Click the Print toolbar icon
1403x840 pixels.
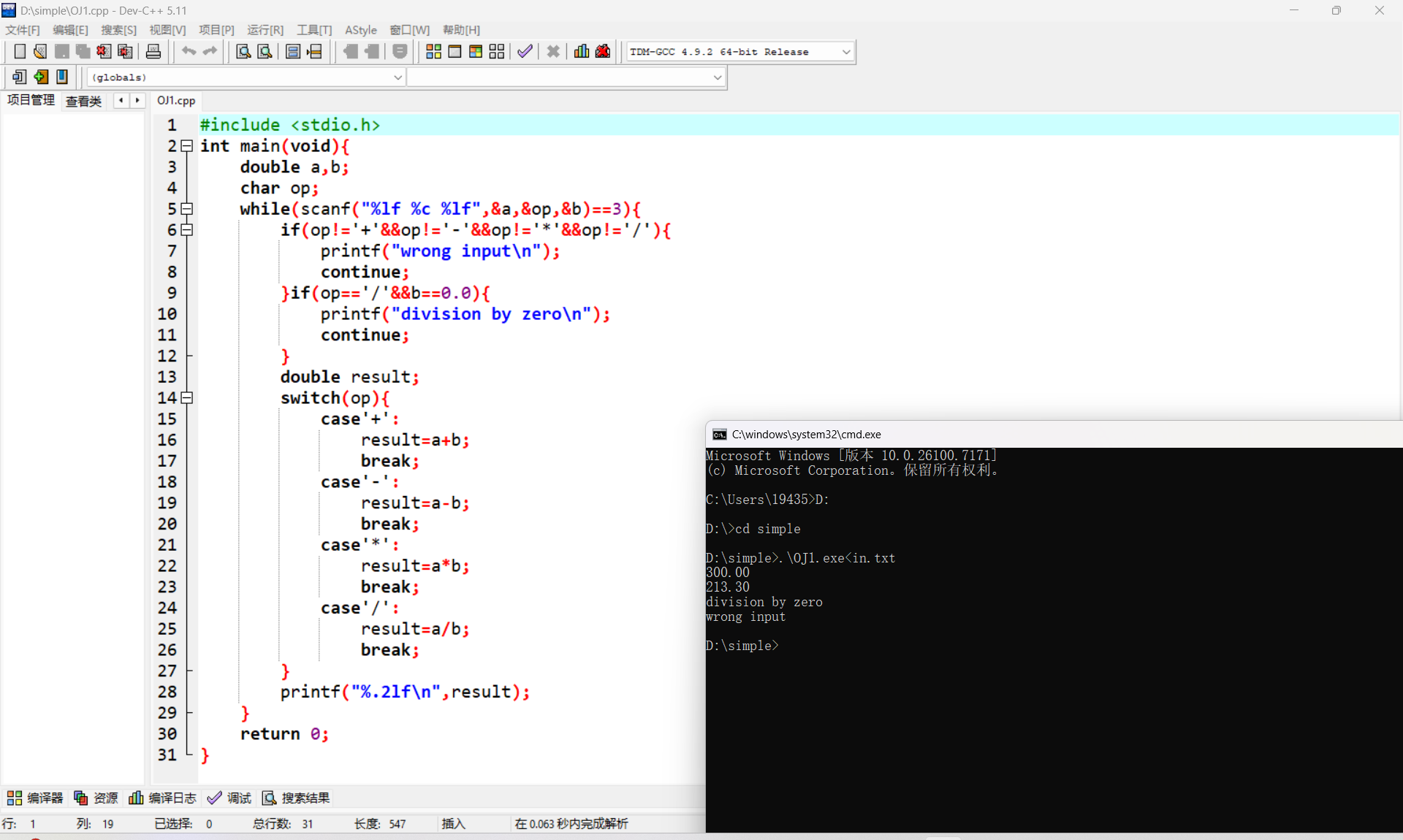point(153,51)
